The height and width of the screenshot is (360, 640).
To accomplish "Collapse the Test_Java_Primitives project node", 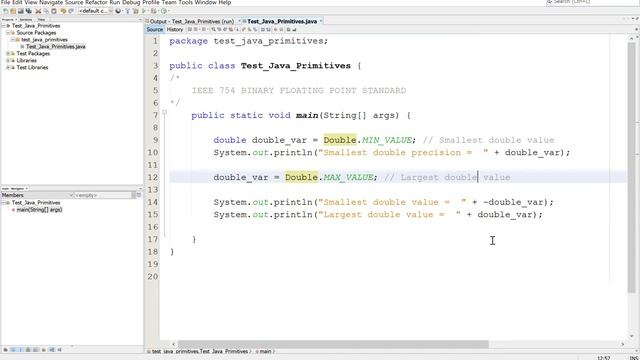I will [4, 26].
